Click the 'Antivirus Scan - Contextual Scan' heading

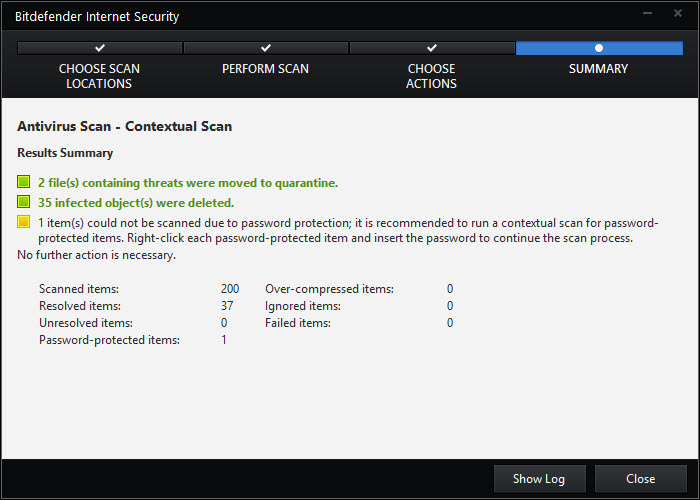125,126
